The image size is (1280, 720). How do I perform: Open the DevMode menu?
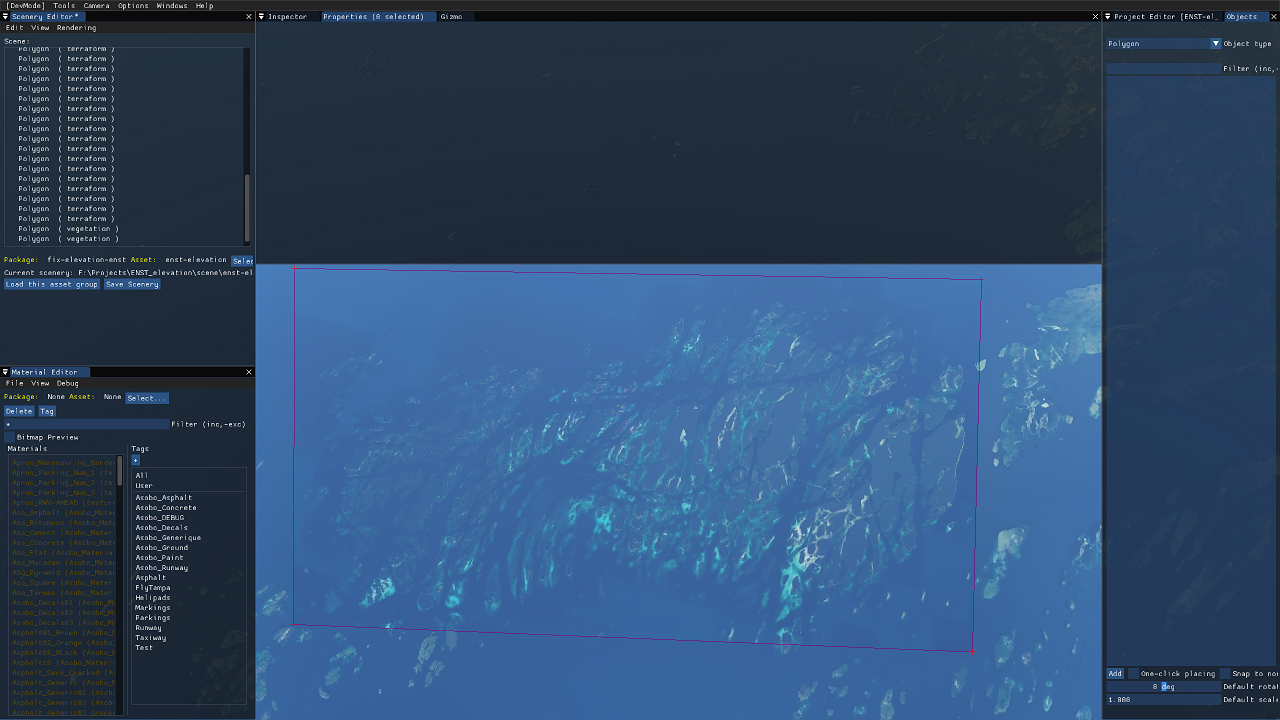coord(25,6)
